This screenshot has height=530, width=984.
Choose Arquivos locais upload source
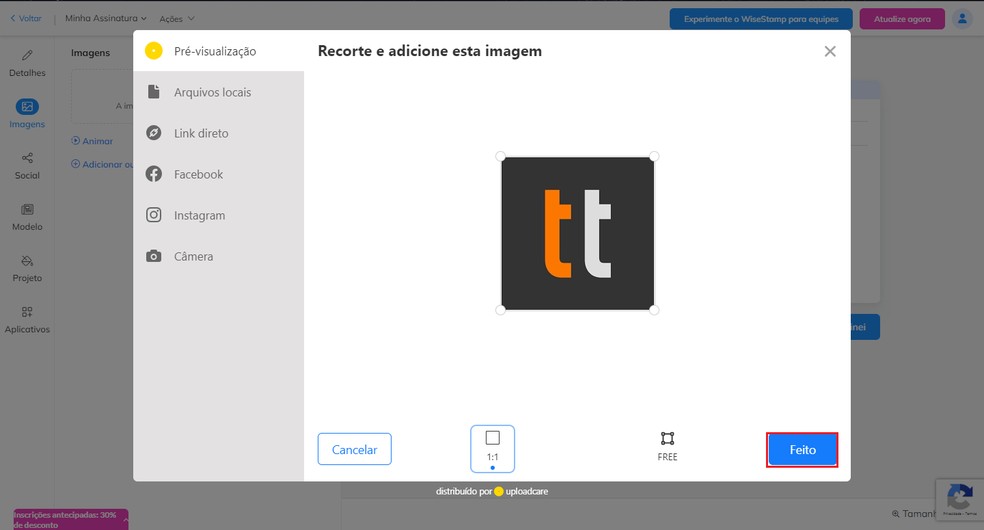coord(218,92)
